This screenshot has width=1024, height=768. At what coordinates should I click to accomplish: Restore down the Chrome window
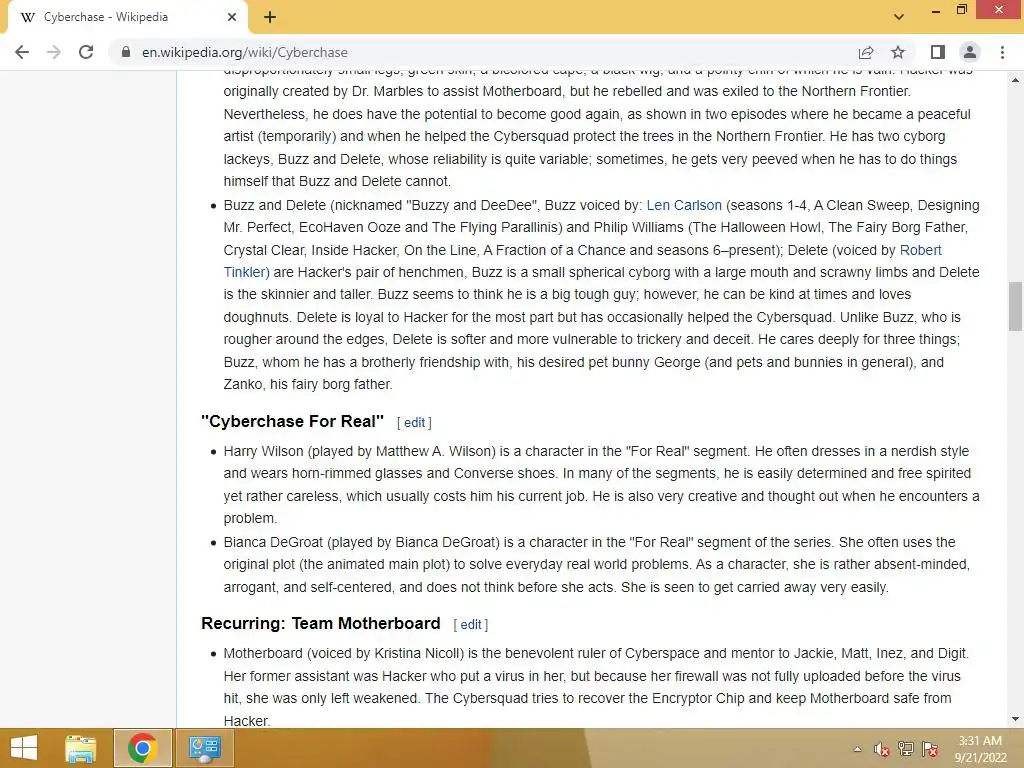tap(961, 9)
